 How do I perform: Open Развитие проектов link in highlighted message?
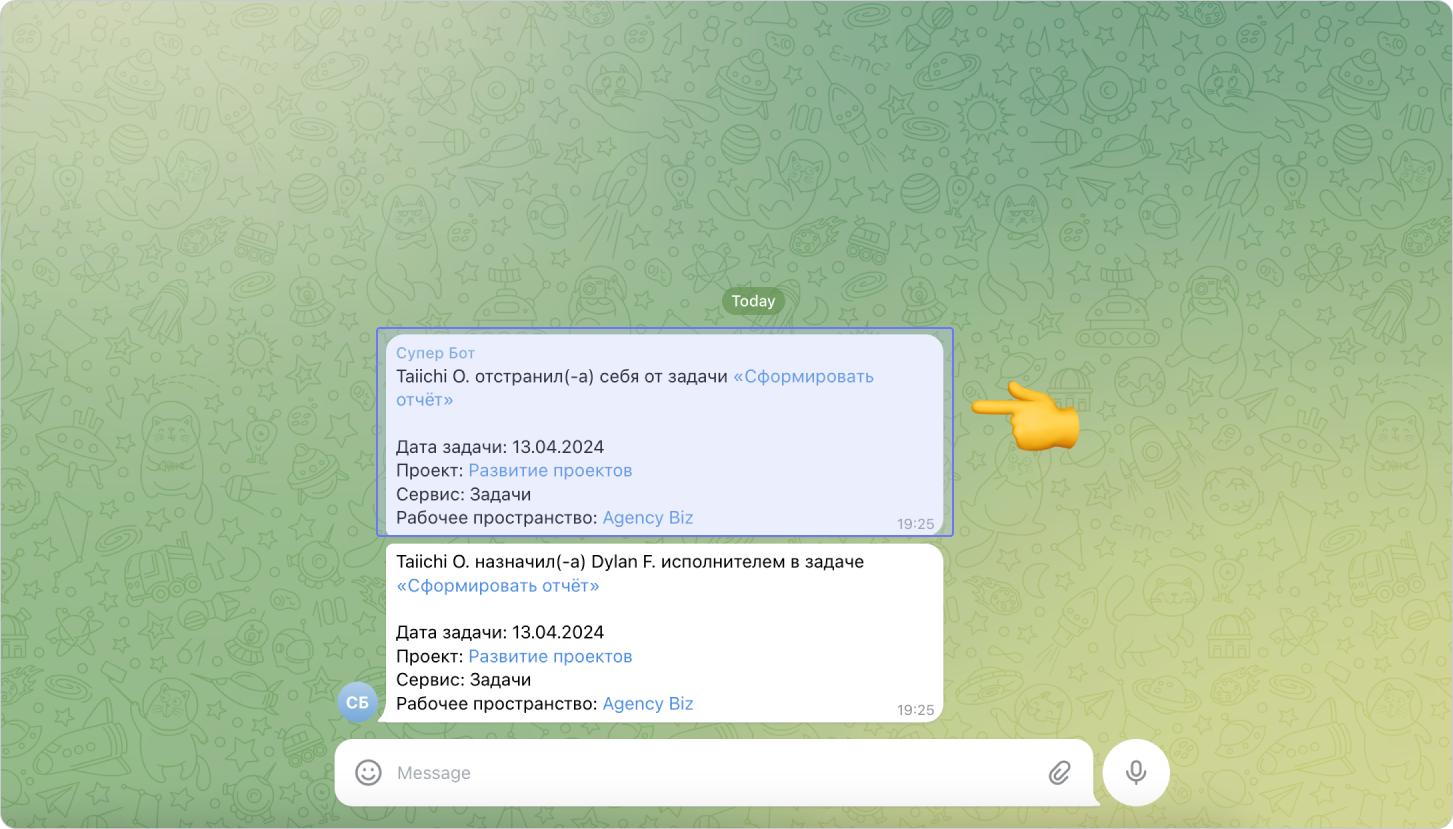[550, 470]
